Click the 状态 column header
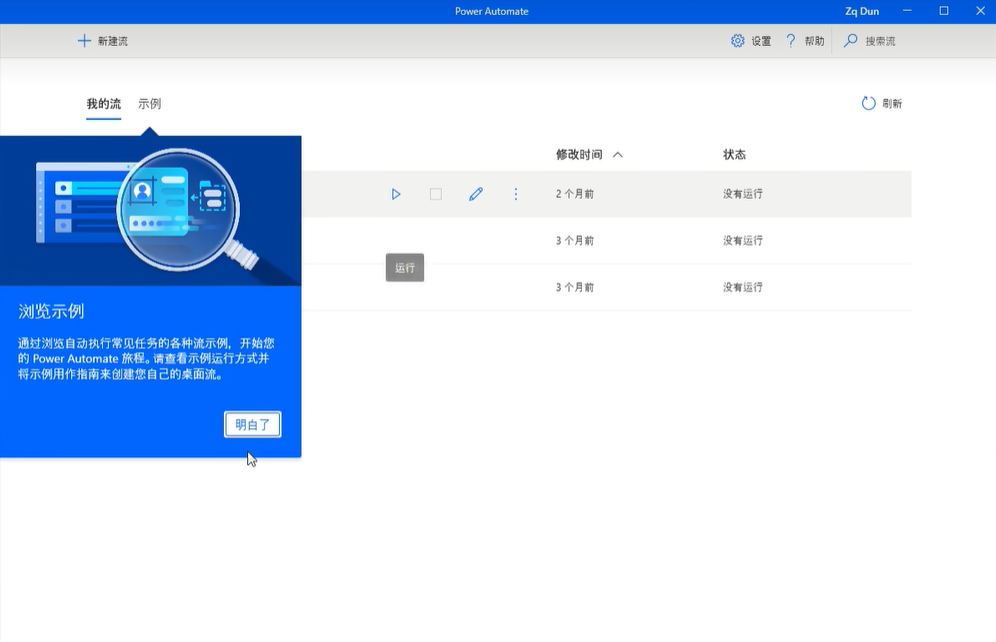This screenshot has width=996, height=642. tap(734, 155)
